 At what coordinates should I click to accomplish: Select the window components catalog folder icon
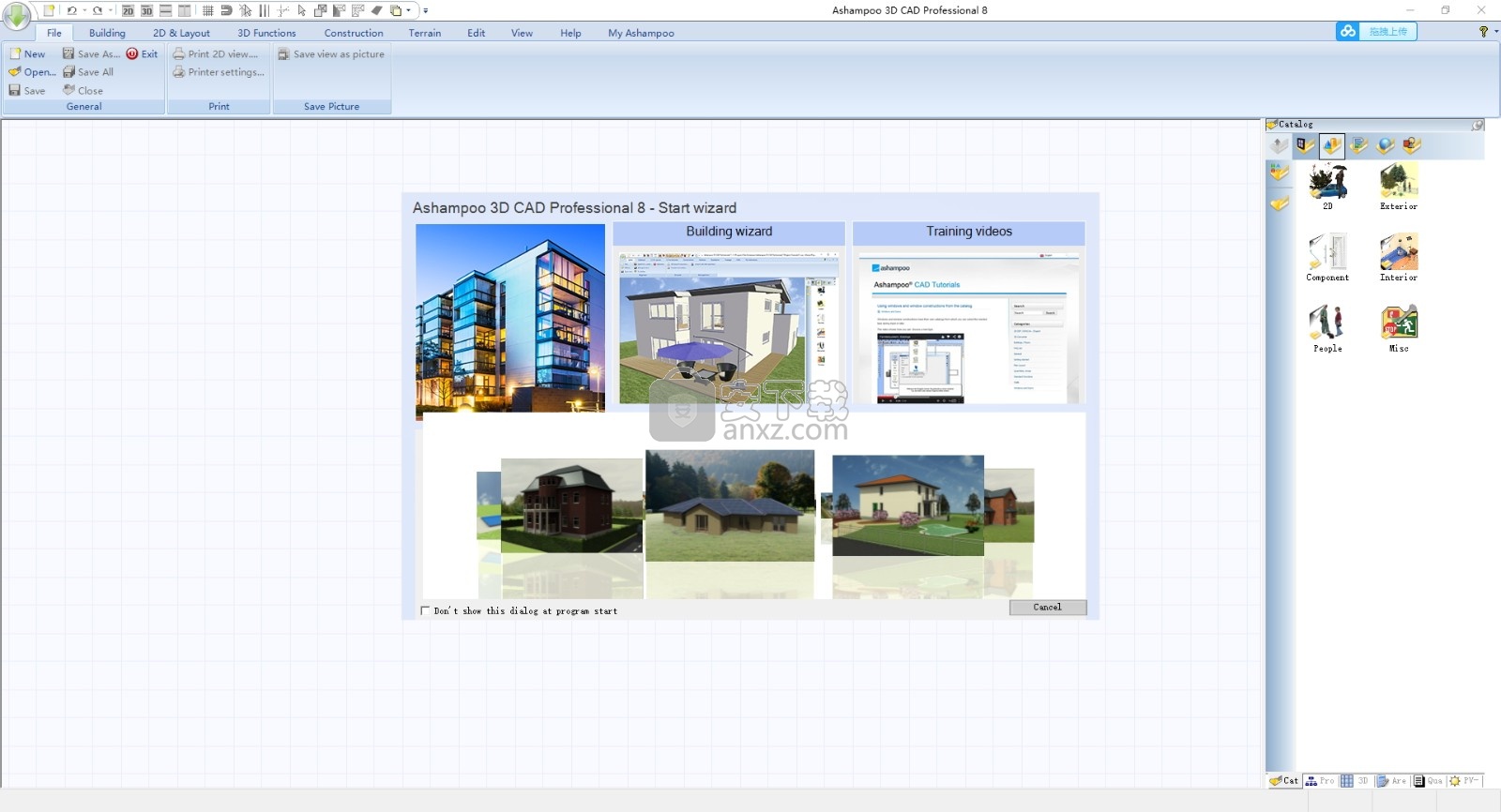pos(1305,145)
